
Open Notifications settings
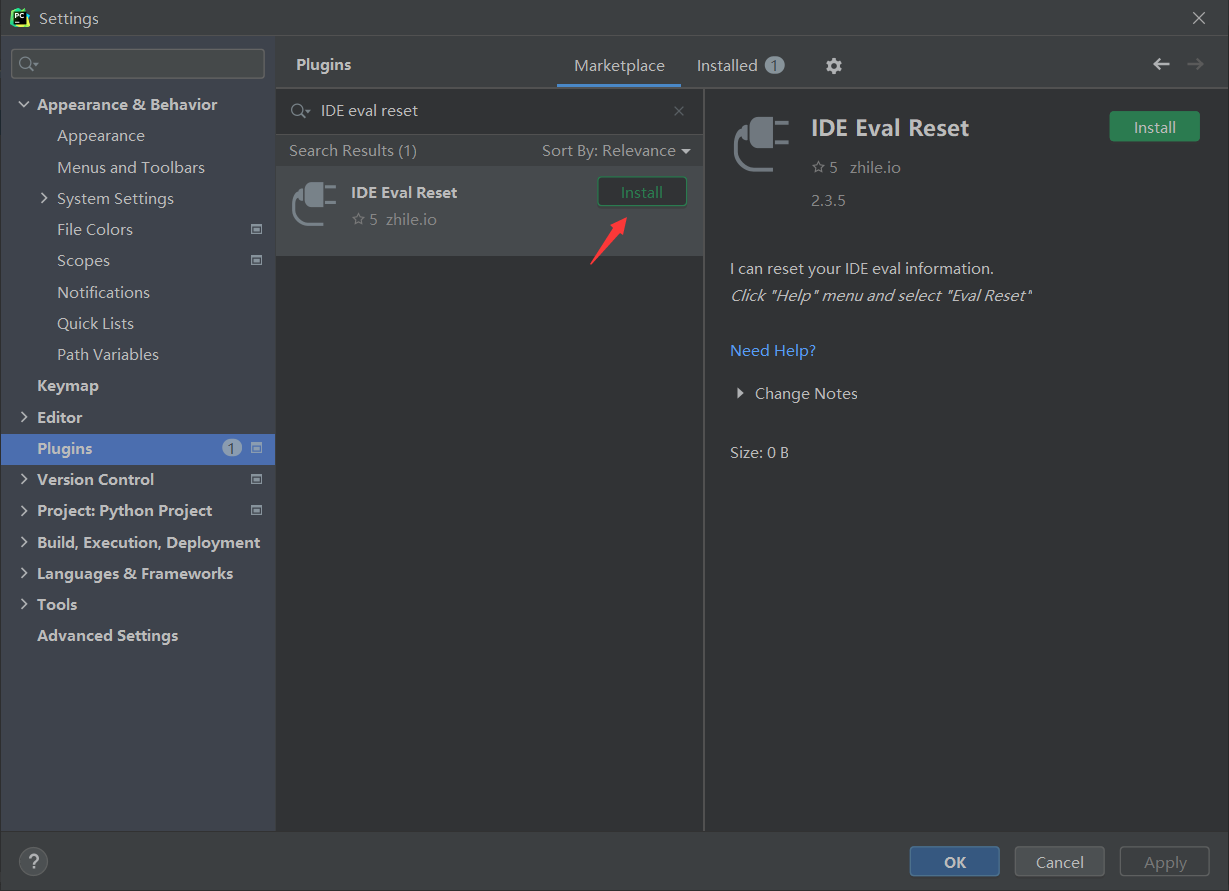(103, 293)
